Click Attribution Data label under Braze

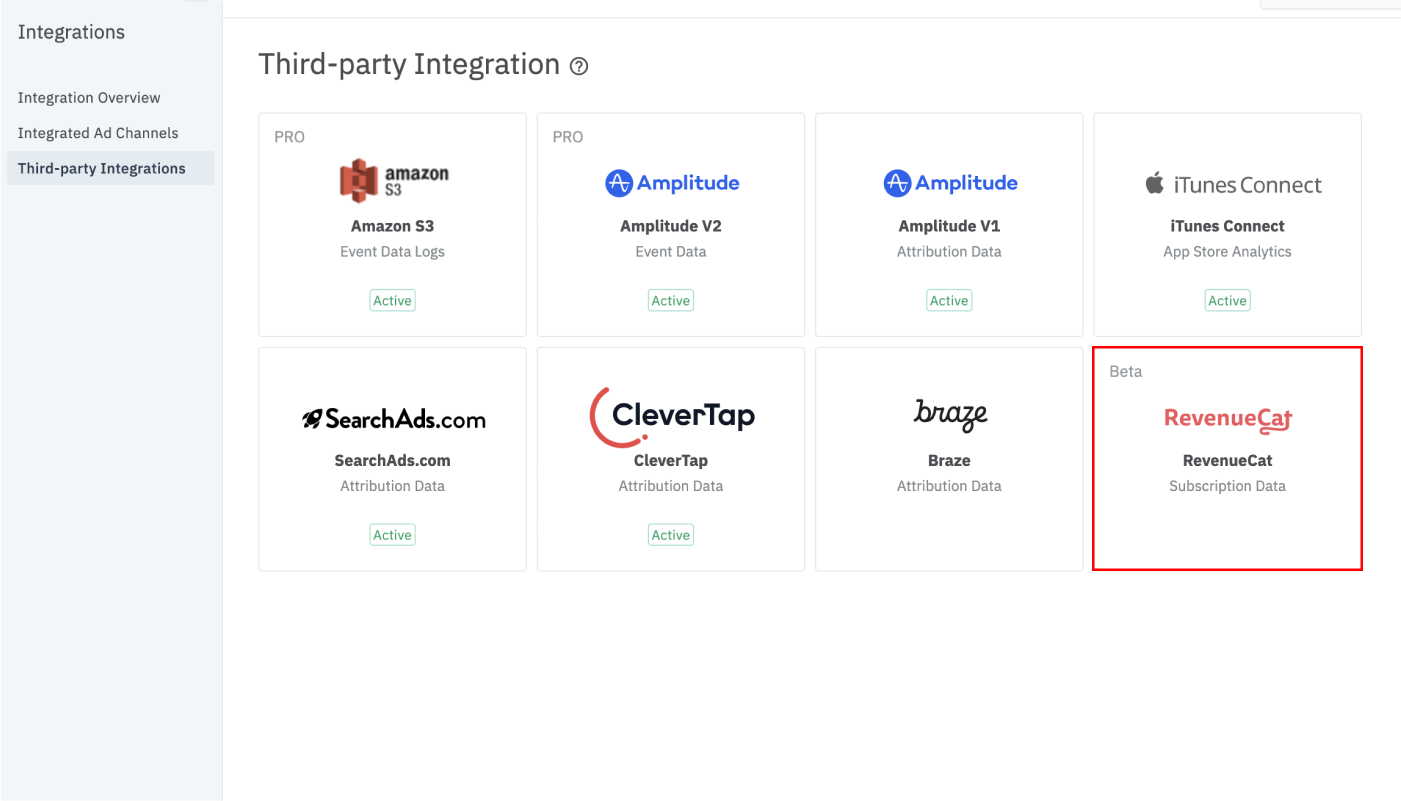click(949, 486)
